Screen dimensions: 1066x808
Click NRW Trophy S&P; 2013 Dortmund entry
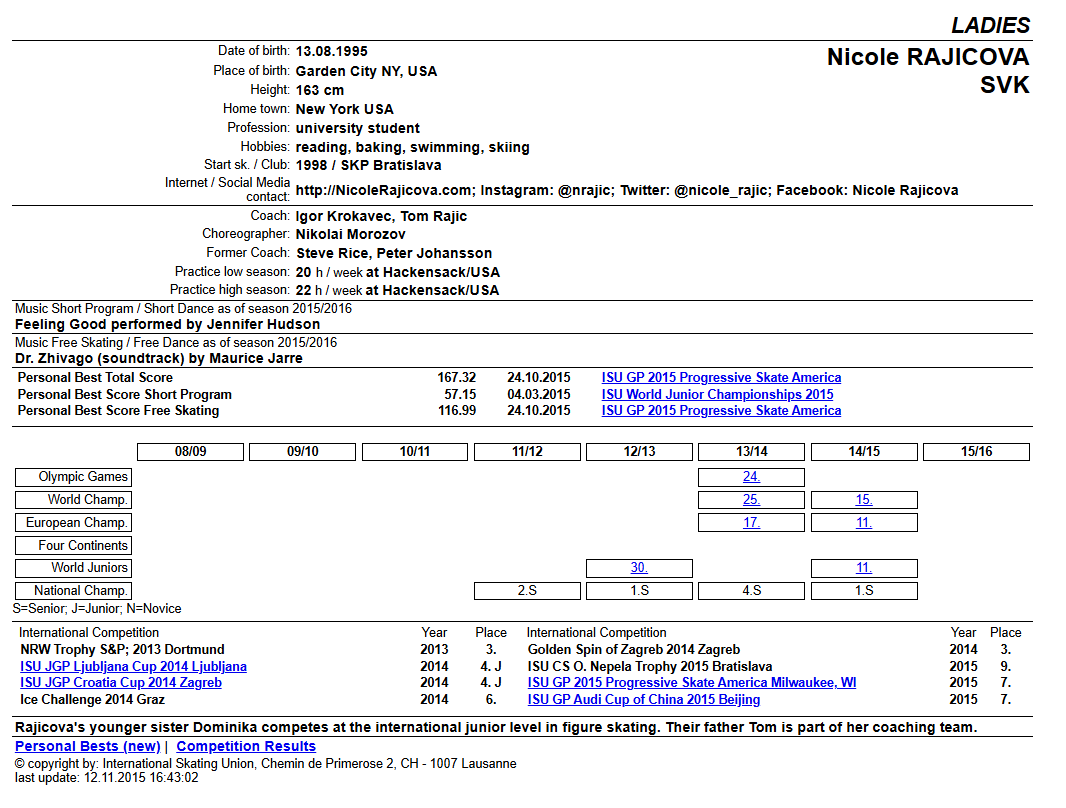click(x=122, y=650)
